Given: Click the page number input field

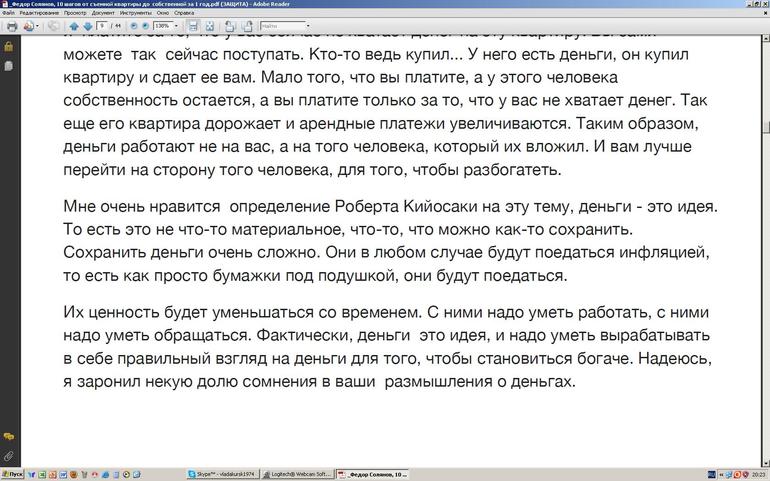Looking at the screenshot, I should (x=104, y=26).
